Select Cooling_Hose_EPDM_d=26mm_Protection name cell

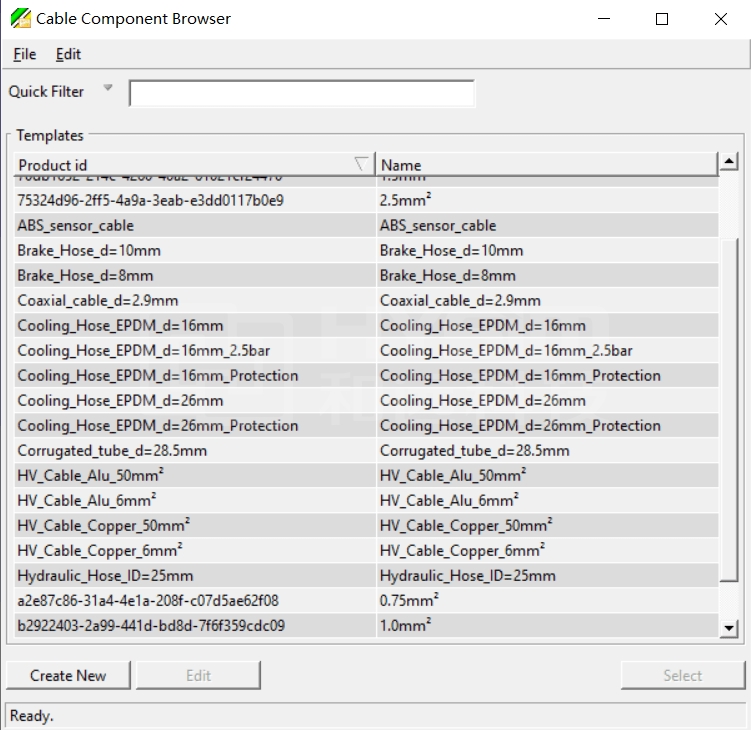(x=547, y=425)
